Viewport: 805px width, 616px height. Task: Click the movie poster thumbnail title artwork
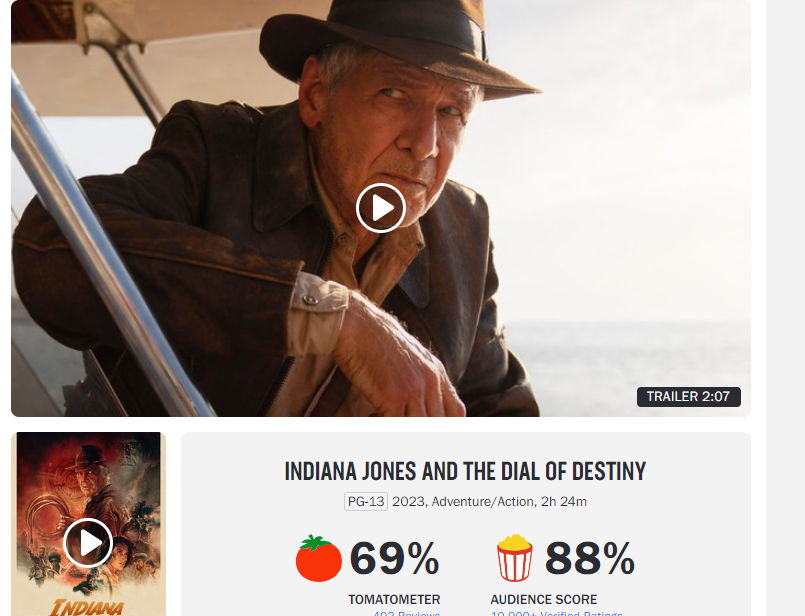coord(87,608)
